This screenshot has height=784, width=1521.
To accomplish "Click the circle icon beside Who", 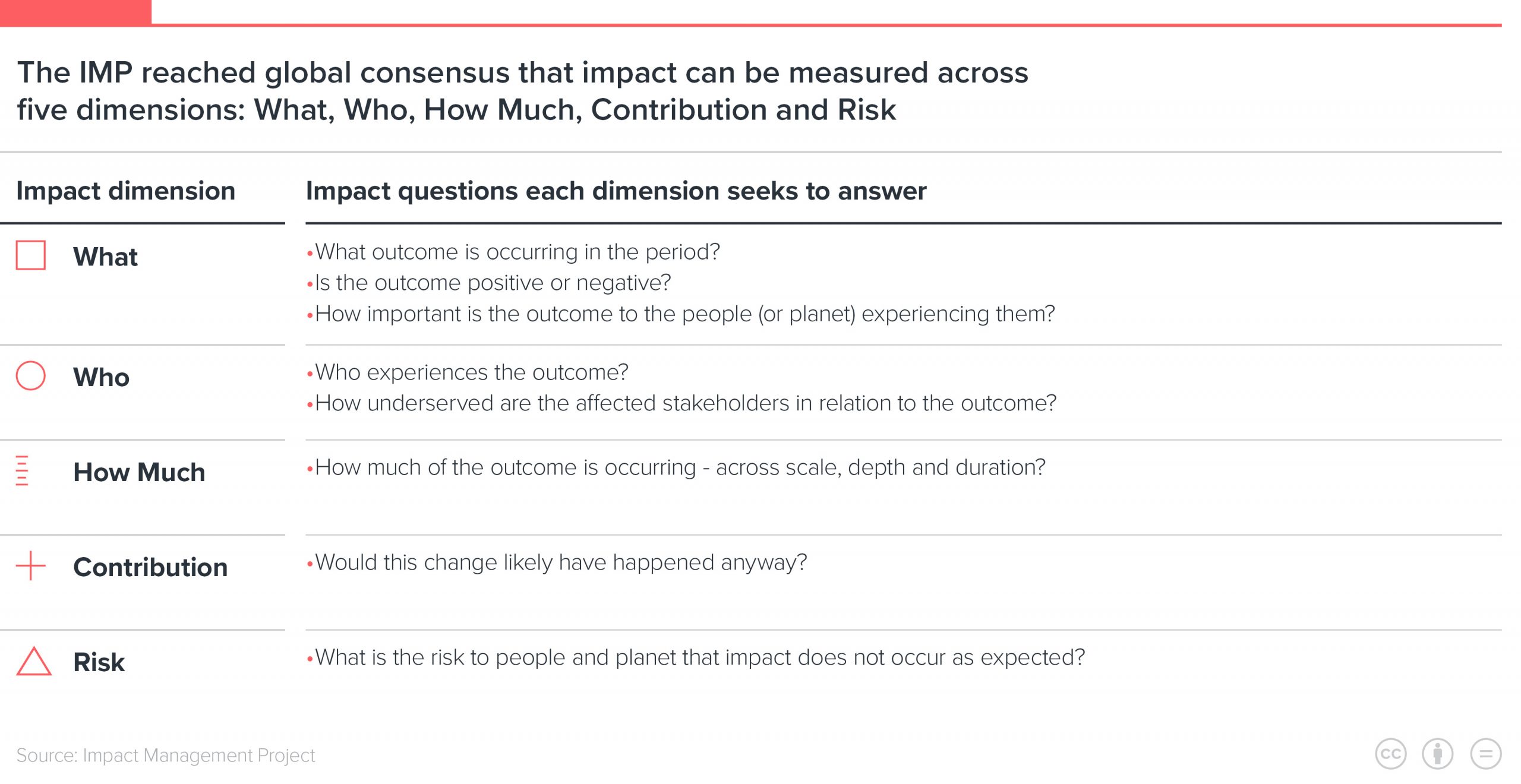I will (x=31, y=375).
